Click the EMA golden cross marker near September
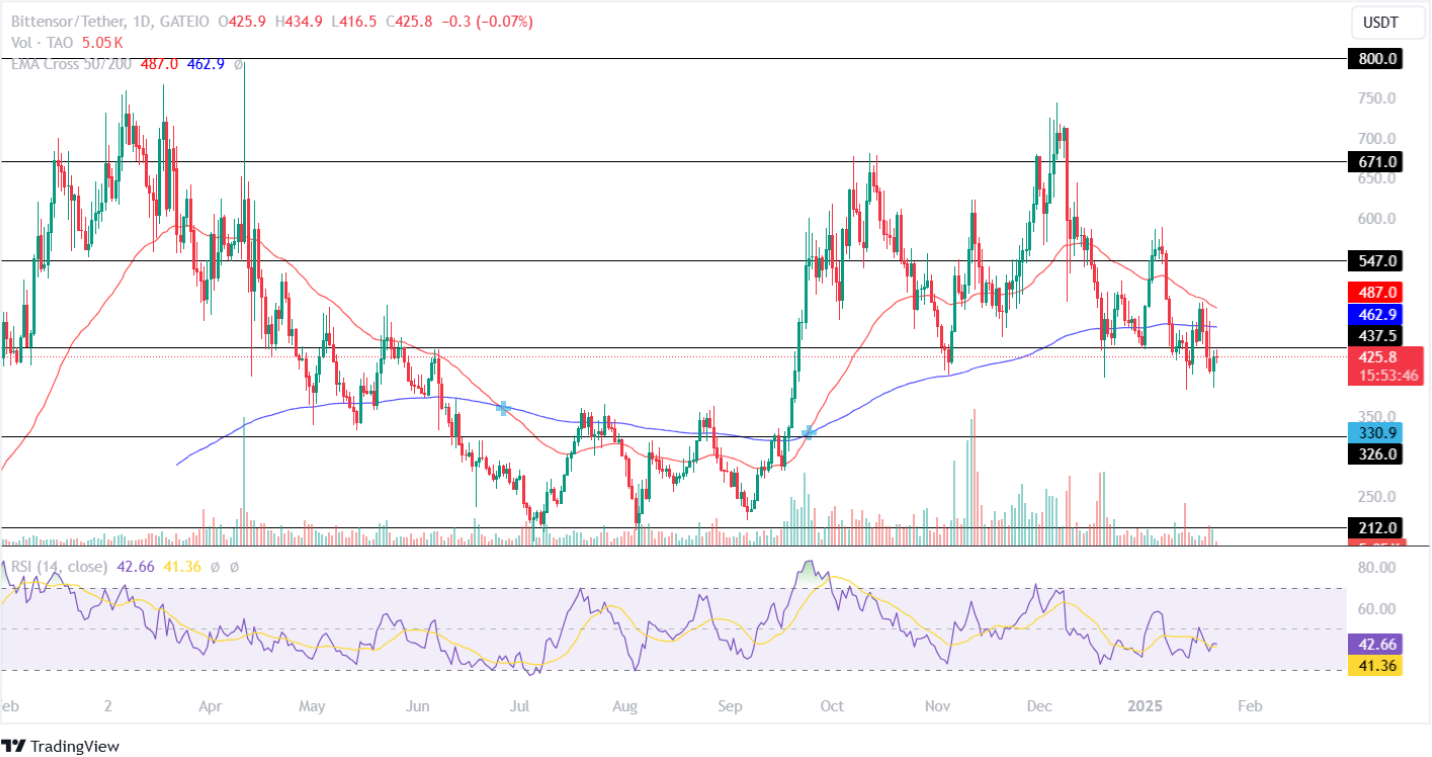The width and height of the screenshot is (1432, 757). 809,432
